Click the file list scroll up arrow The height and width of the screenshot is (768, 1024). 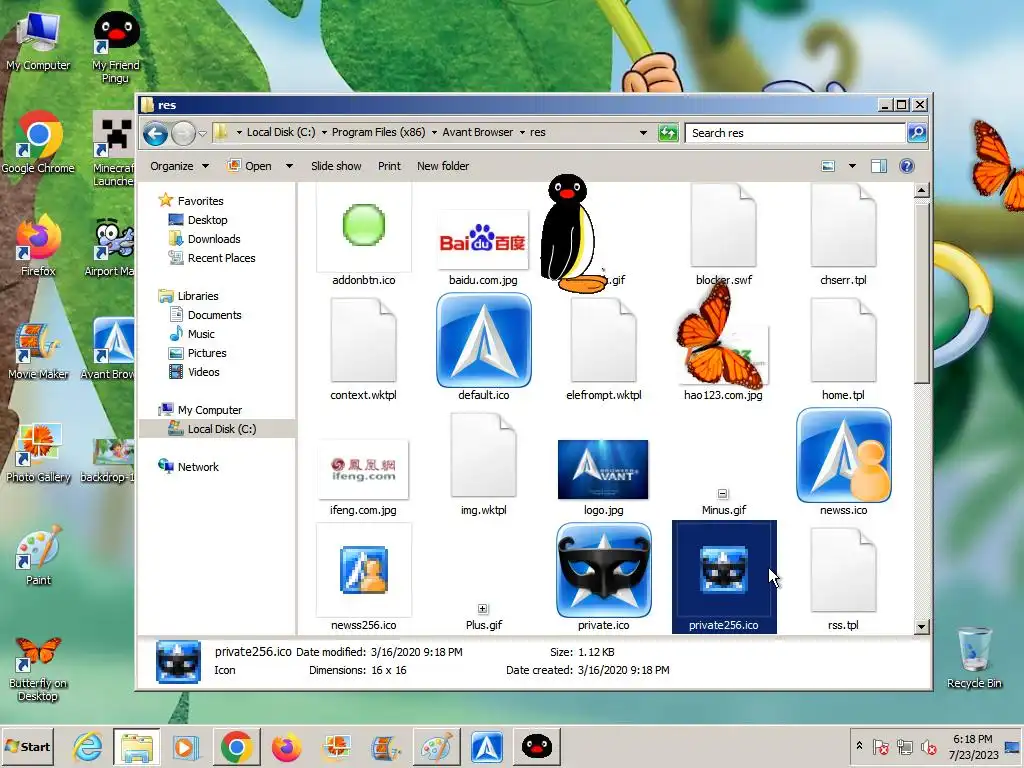click(x=921, y=190)
